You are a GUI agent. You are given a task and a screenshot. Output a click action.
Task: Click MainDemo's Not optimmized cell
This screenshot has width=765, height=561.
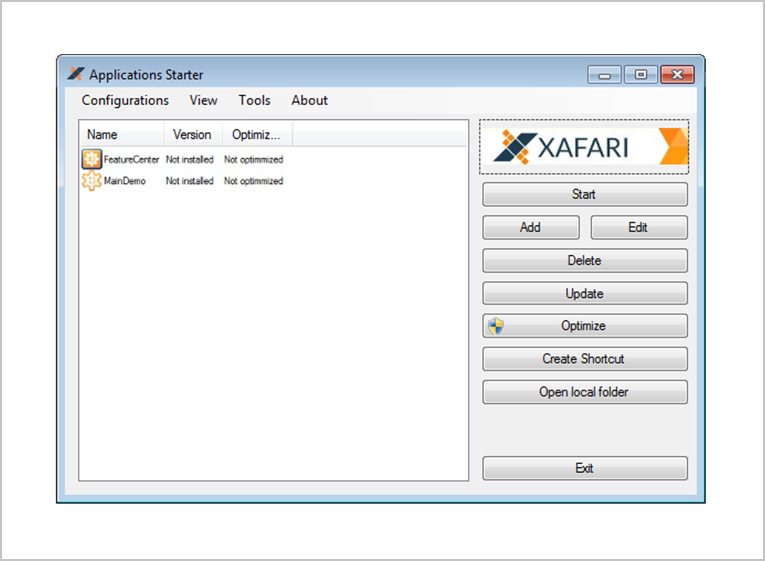click(x=253, y=181)
